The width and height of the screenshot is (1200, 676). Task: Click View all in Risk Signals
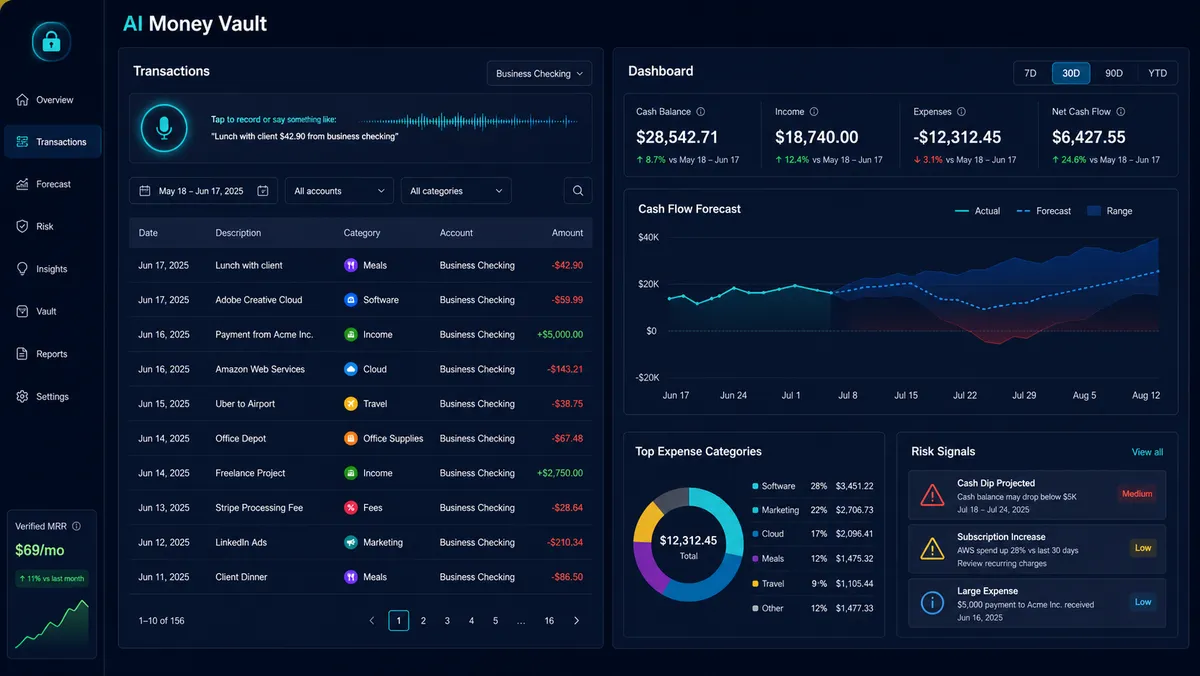point(1147,452)
